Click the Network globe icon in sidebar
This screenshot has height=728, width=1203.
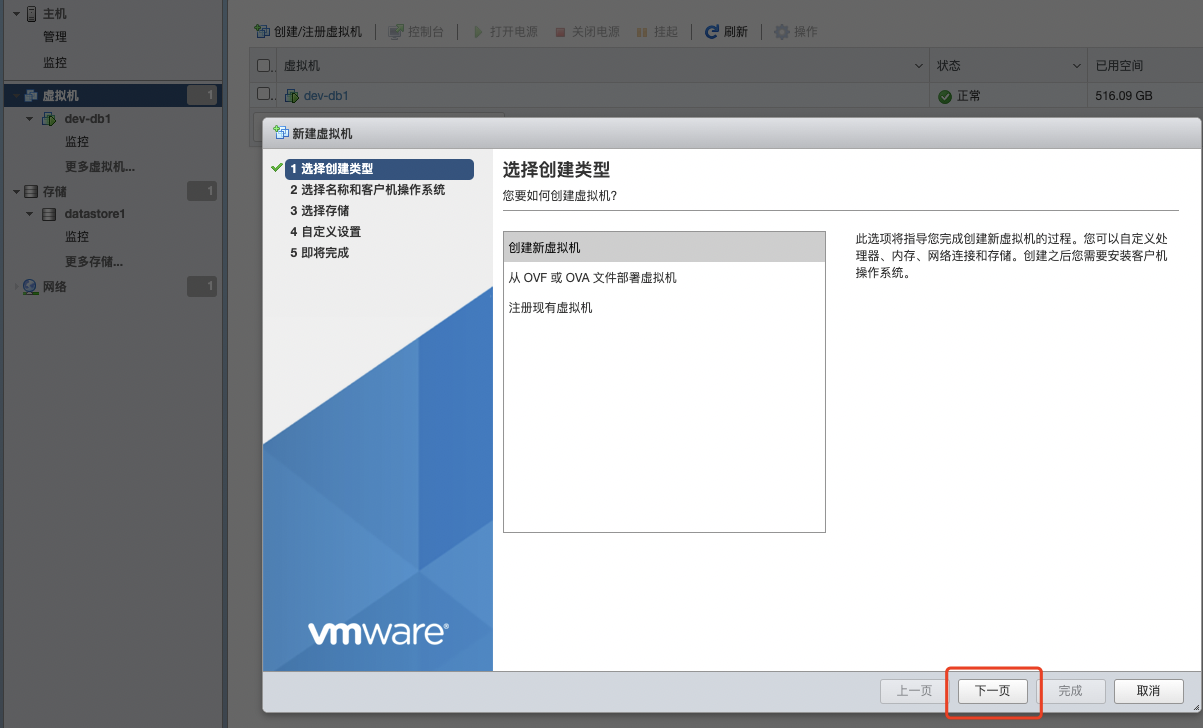tap(30, 287)
